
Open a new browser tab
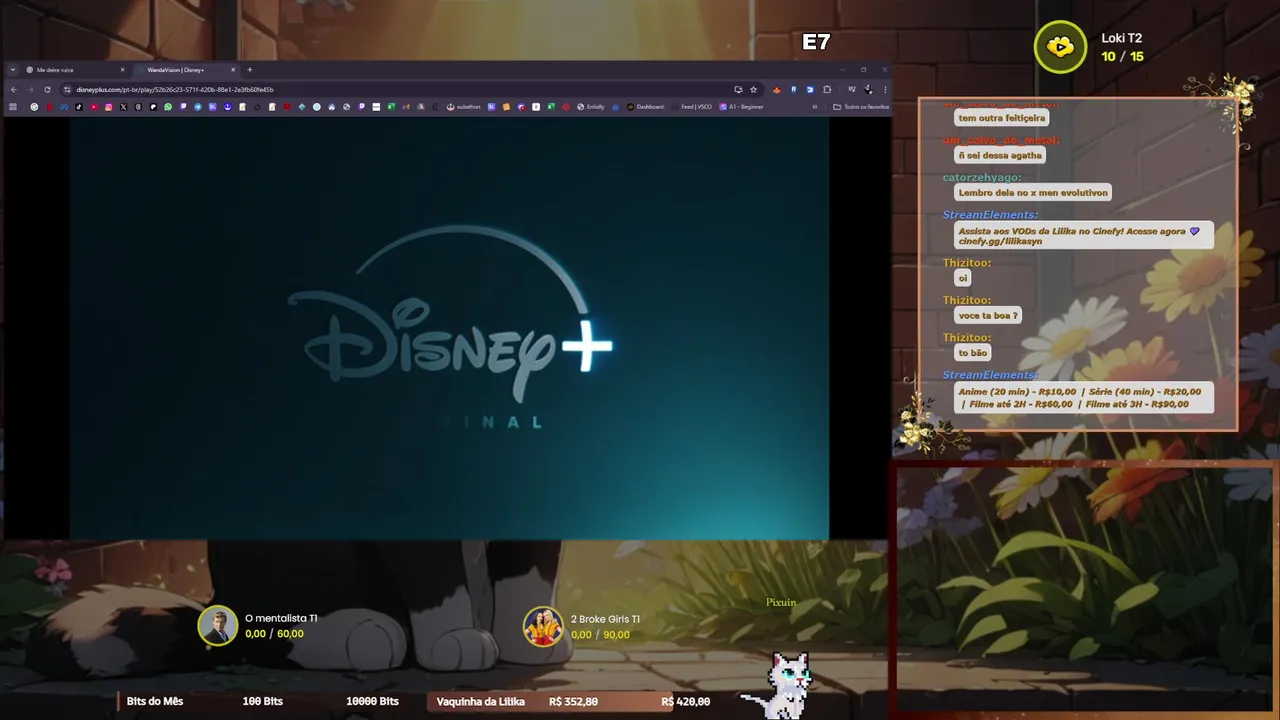250,70
